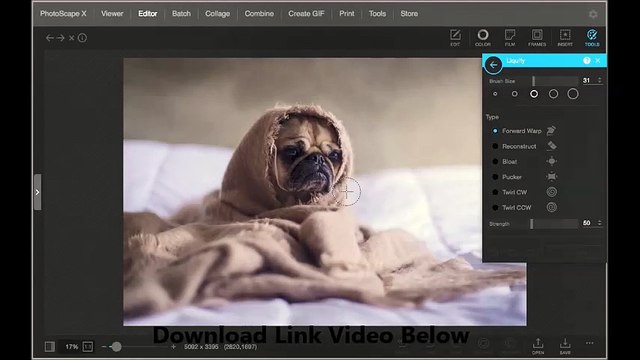Click the 17% zoom percentage

(x=71, y=347)
